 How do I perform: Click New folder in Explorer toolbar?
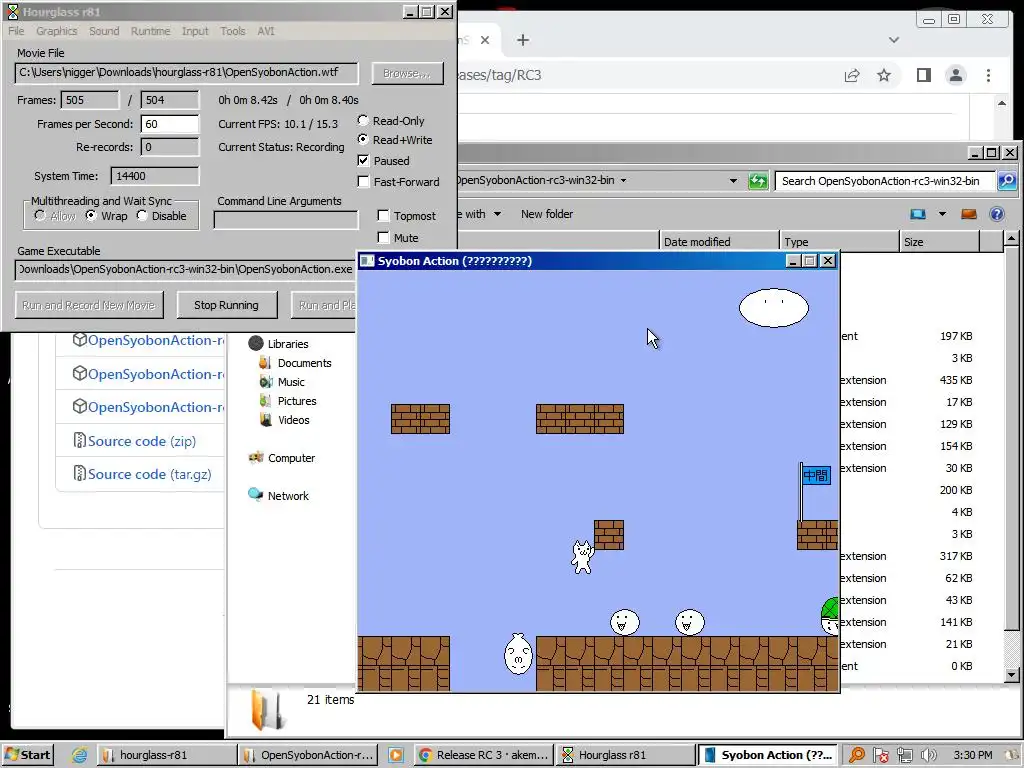547,214
